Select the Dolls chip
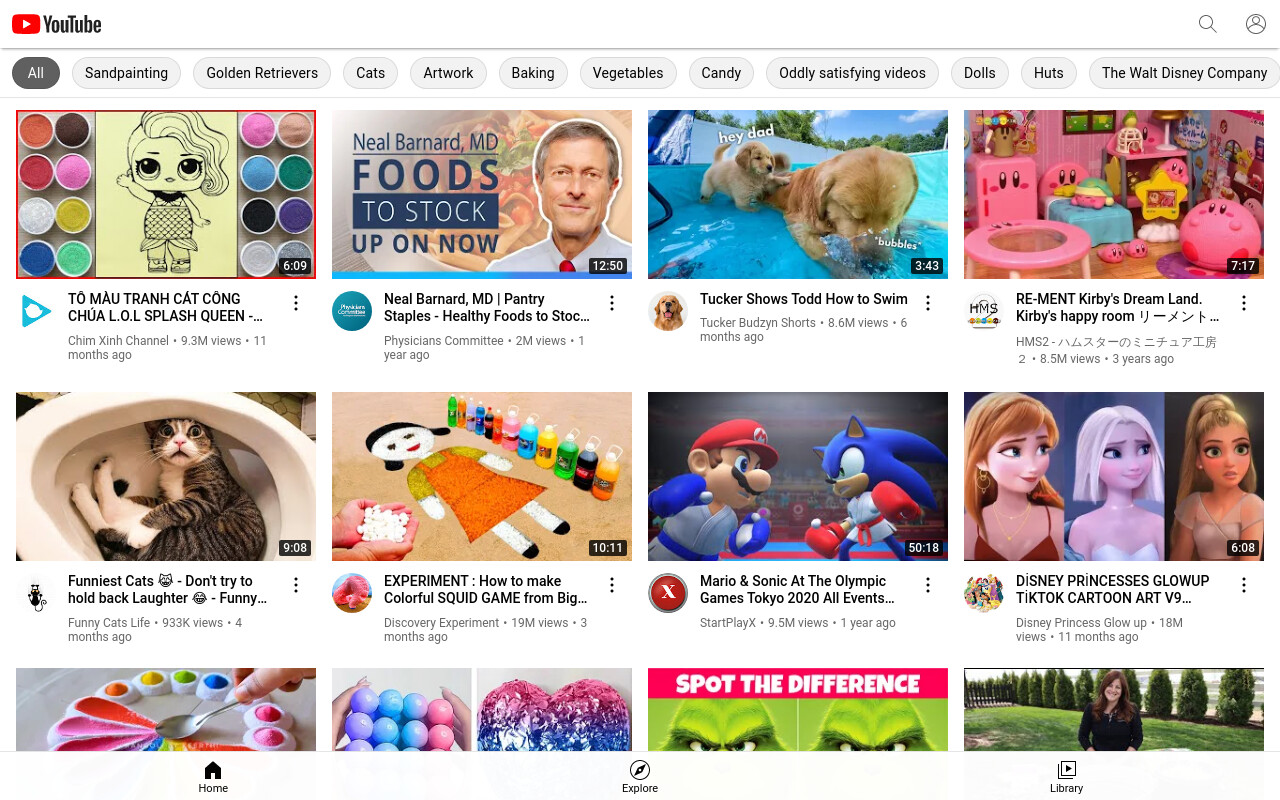The width and height of the screenshot is (1280, 800). 980,73
